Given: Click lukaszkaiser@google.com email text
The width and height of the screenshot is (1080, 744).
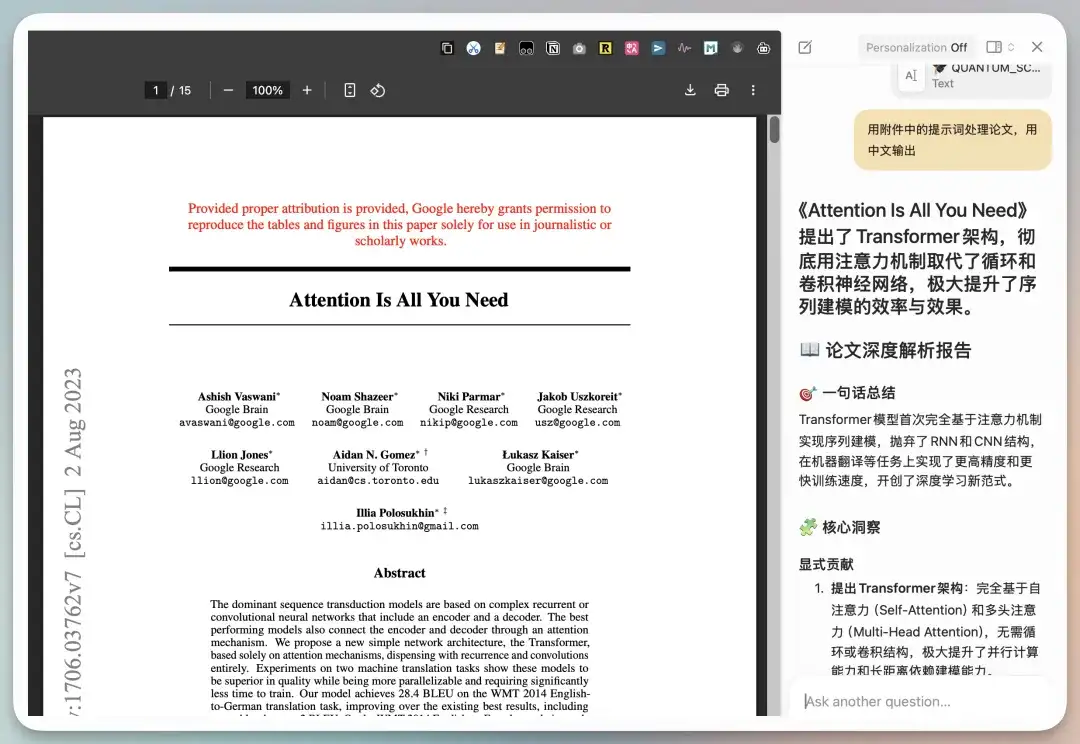Looking at the screenshot, I should click(x=538, y=481).
